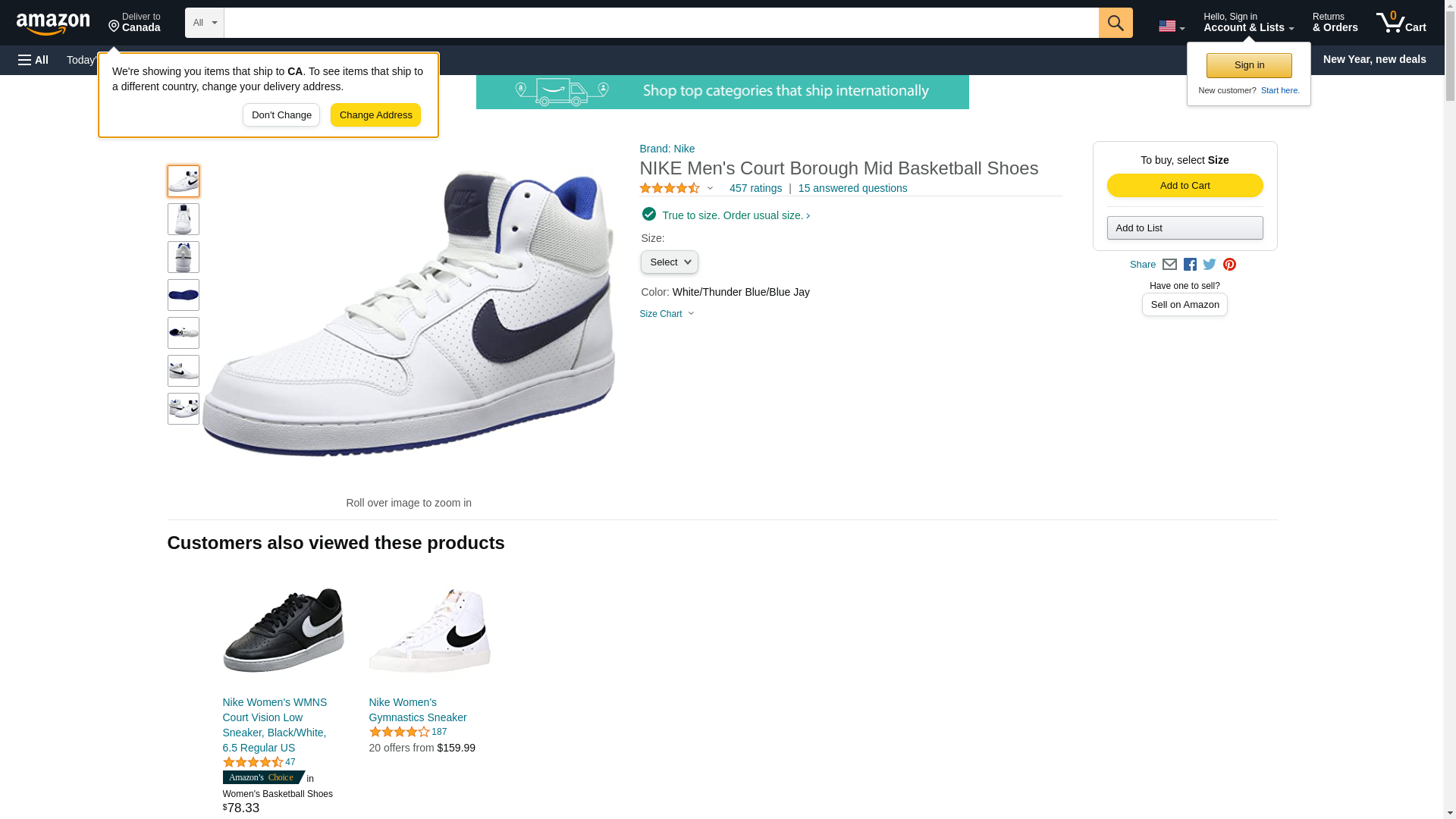Click the search magnifier button
Screen dimensions: 1456x819
pos(1115,23)
